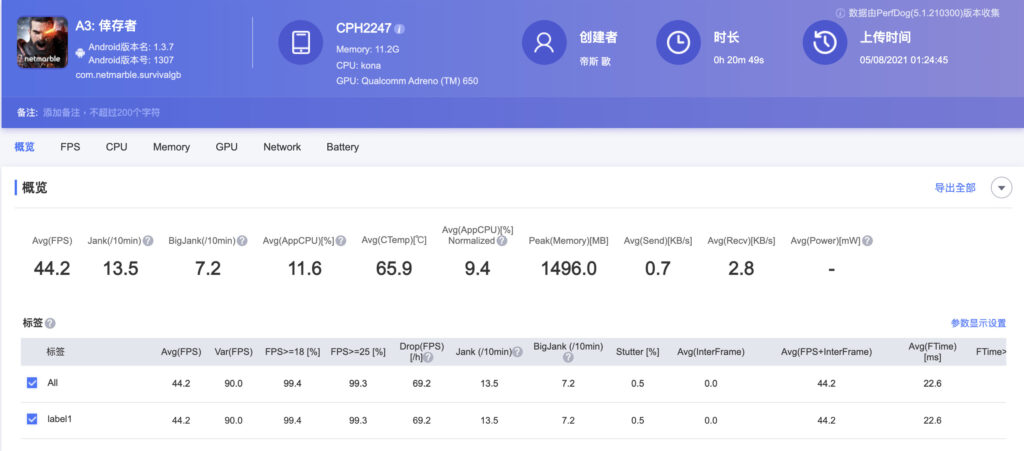Click the upload time history icon

824,42
